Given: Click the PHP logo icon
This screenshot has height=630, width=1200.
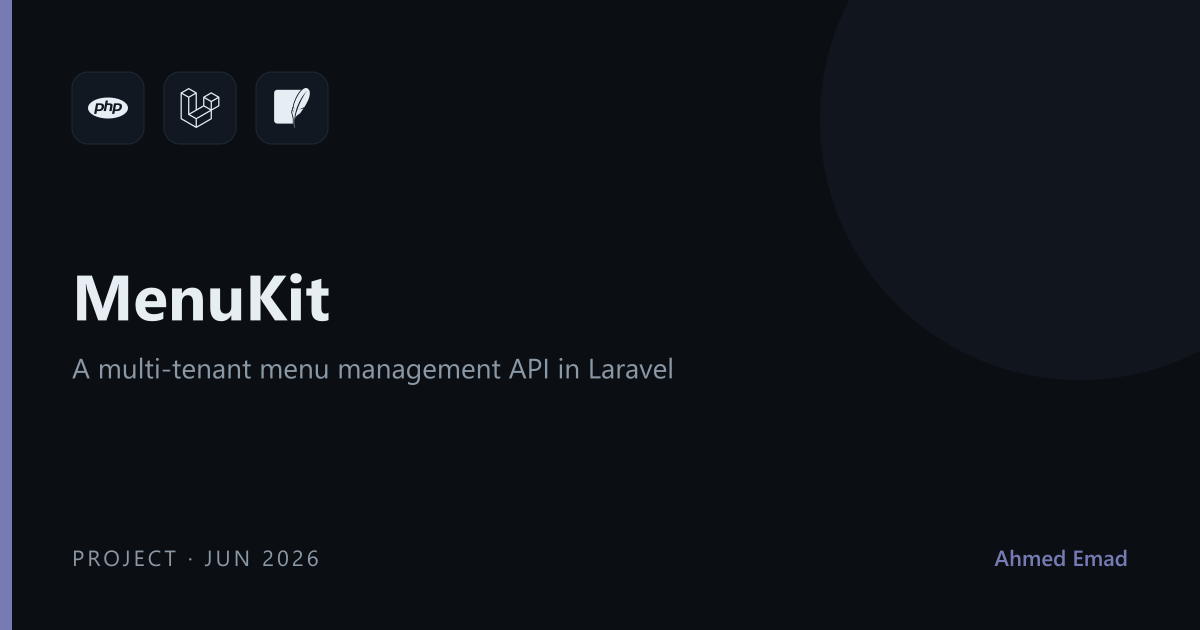Looking at the screenshot, I should tap(108, 108).
